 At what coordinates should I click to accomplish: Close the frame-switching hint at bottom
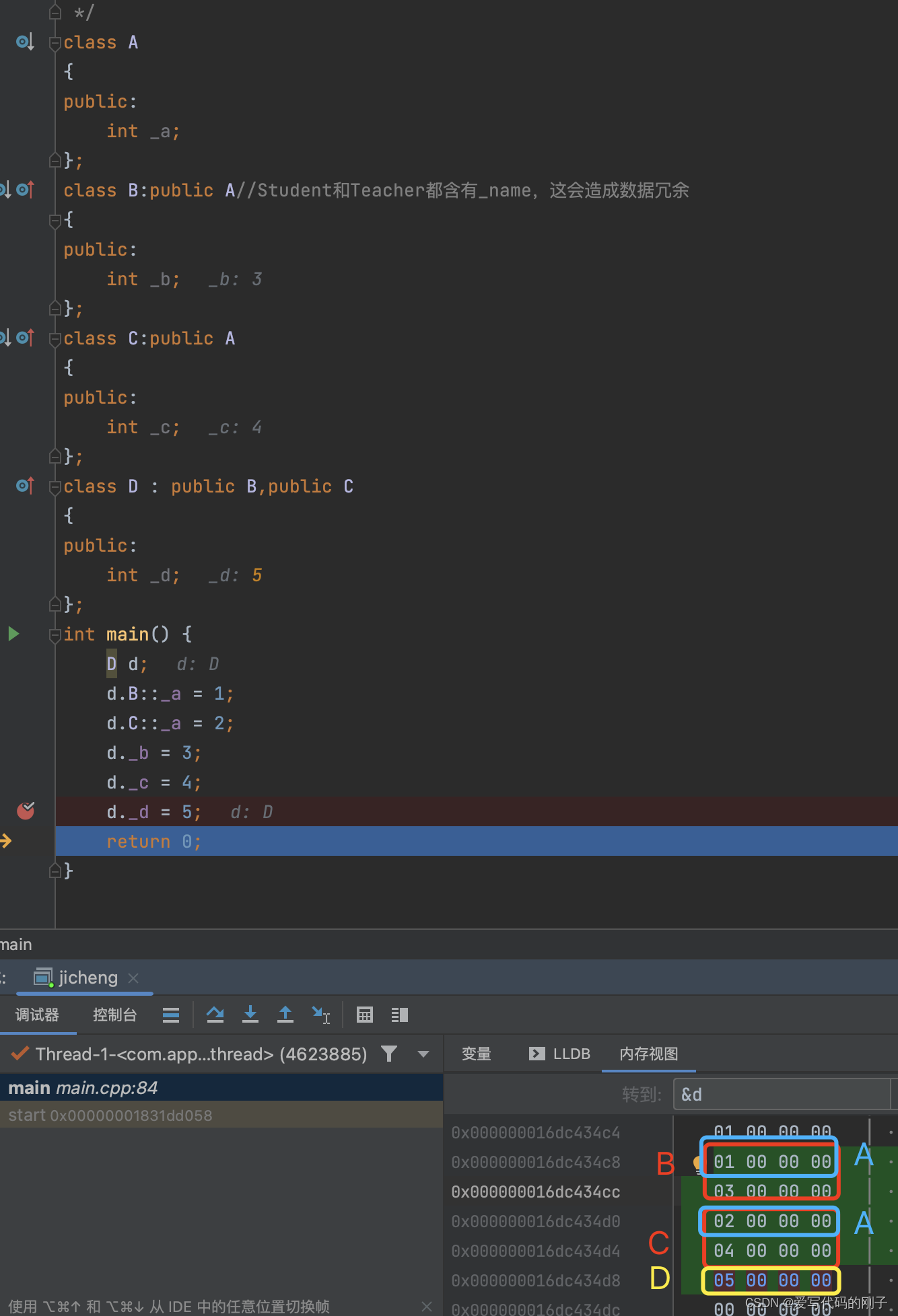427,1306
